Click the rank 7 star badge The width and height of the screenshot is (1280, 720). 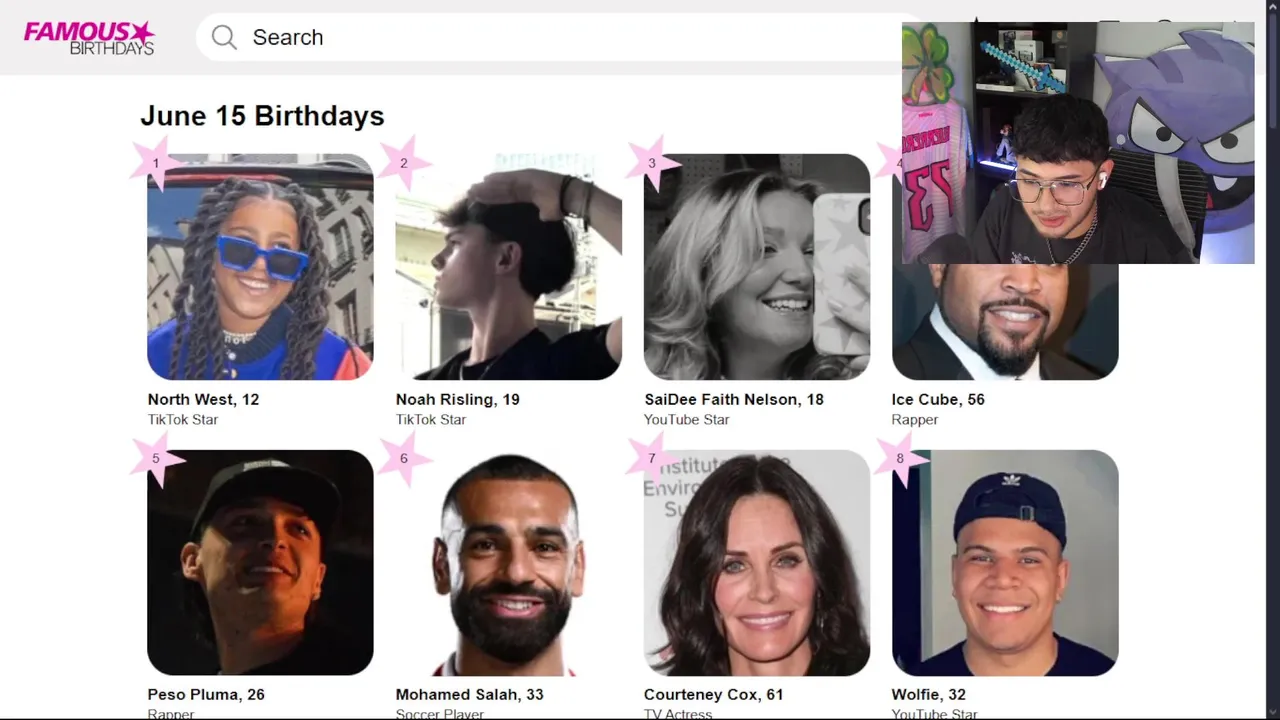(x=652, y=459)
